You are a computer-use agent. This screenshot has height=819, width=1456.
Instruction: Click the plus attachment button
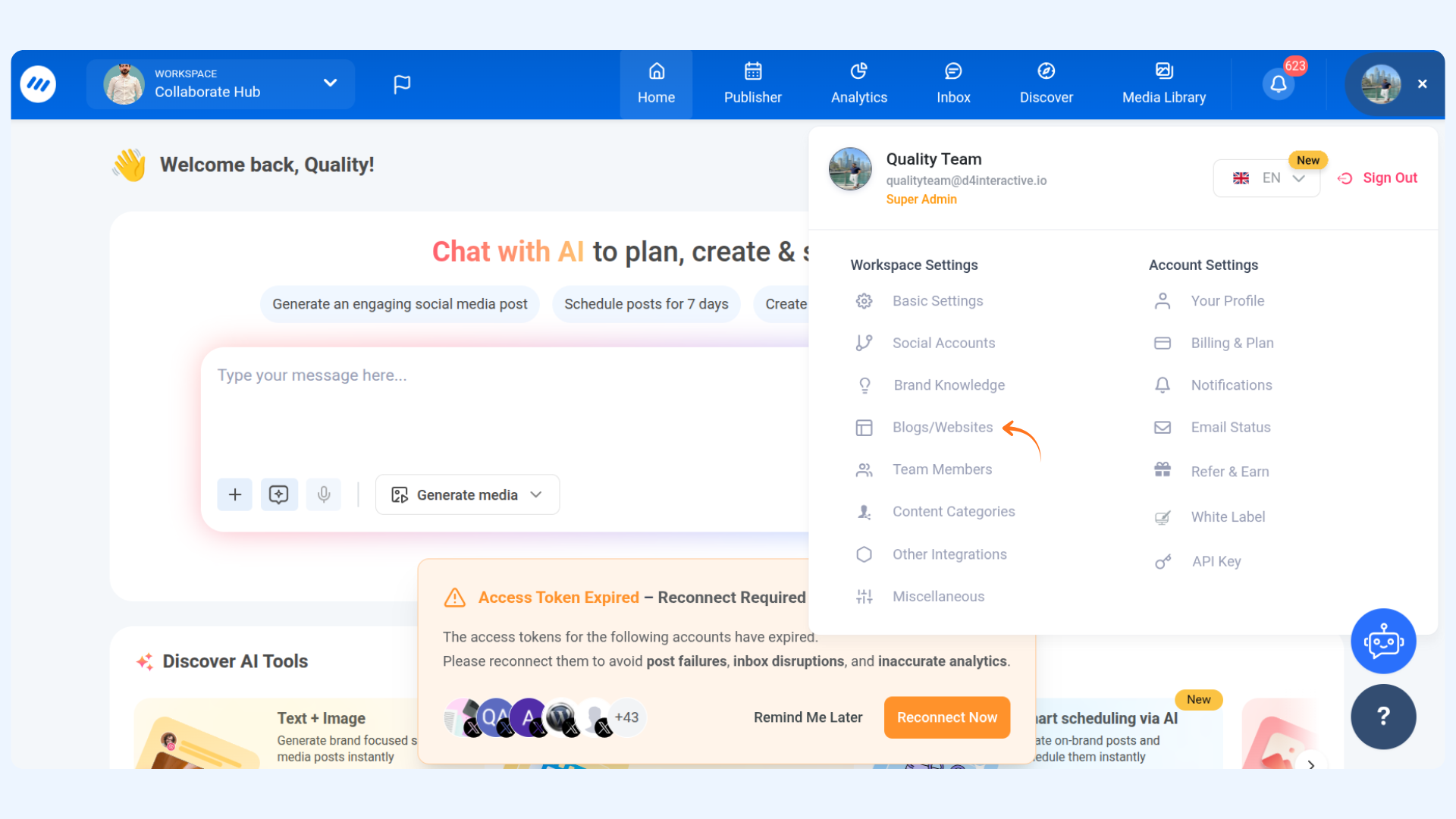[235, 494]
